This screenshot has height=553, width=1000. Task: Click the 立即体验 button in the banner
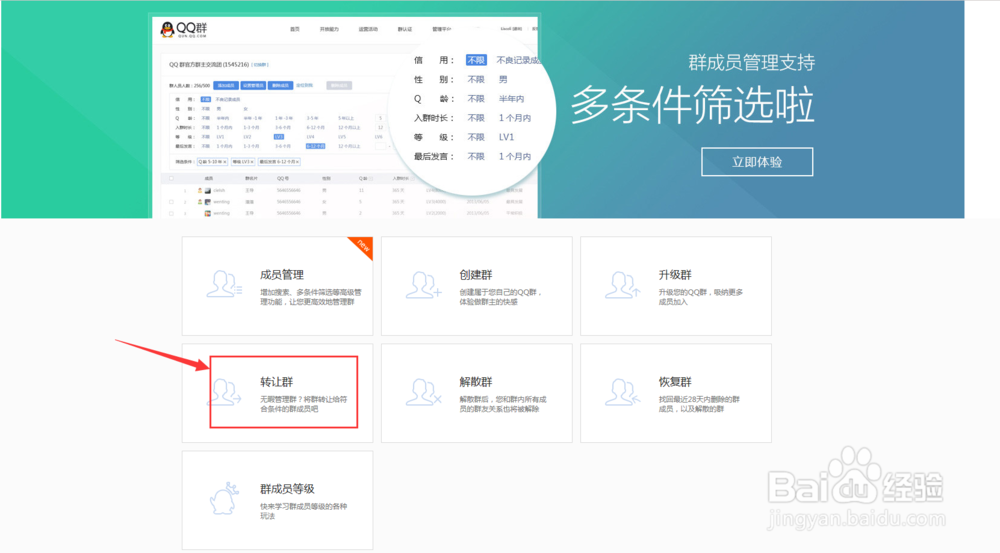757,162
